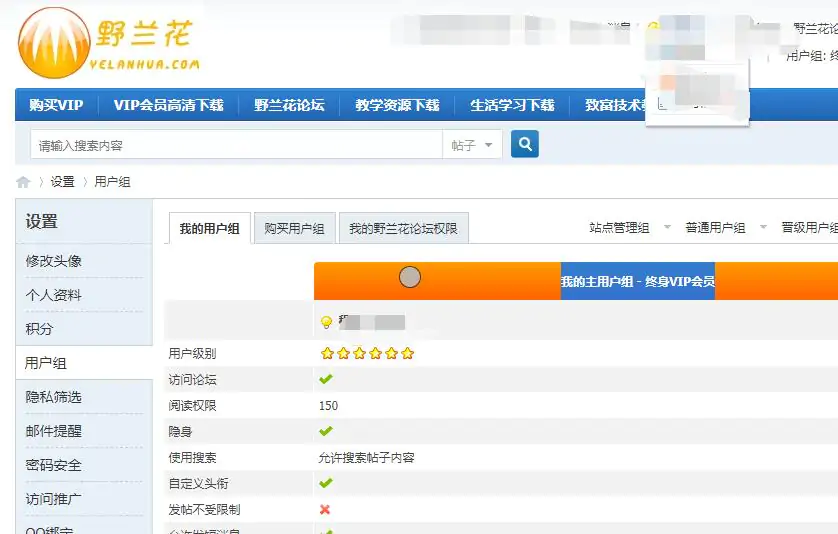The width and height of the screenshot is (838, 534).
Task: Open 生活学习下载 nav item
Action: [512, 105]
